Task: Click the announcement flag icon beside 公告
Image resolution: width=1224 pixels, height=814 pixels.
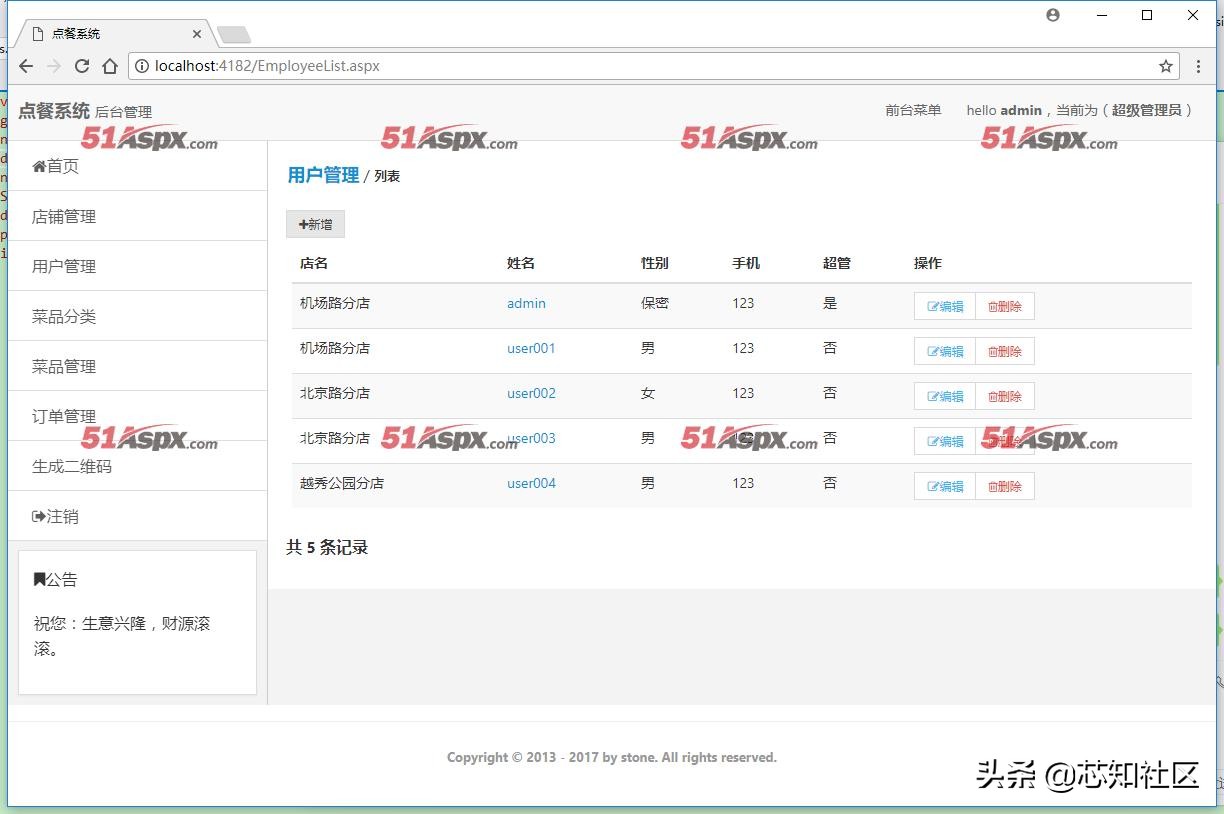Action: (41, 579)
